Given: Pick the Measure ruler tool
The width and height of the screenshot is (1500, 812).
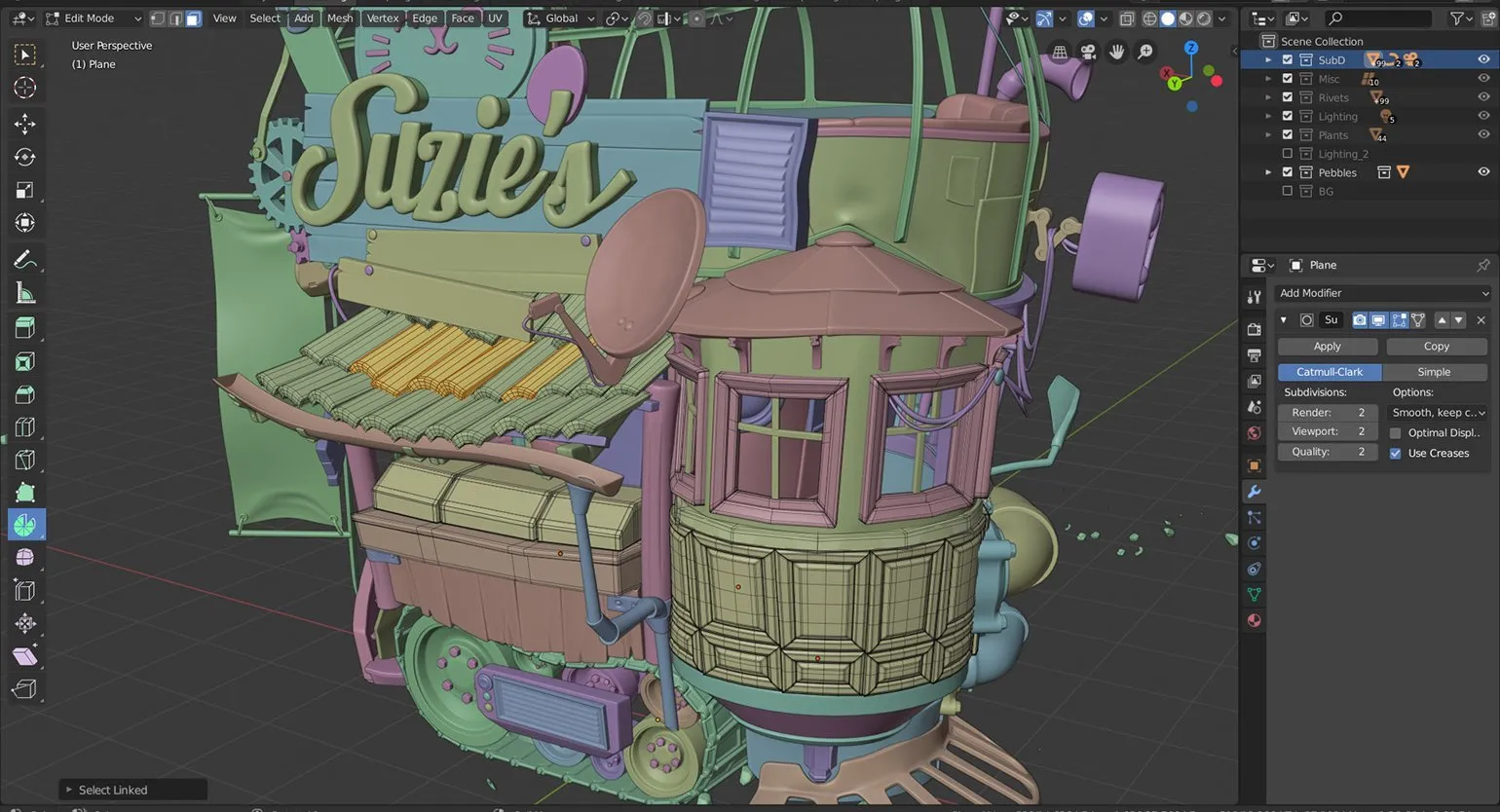Looking at the screenshot, I should (25, 293).
